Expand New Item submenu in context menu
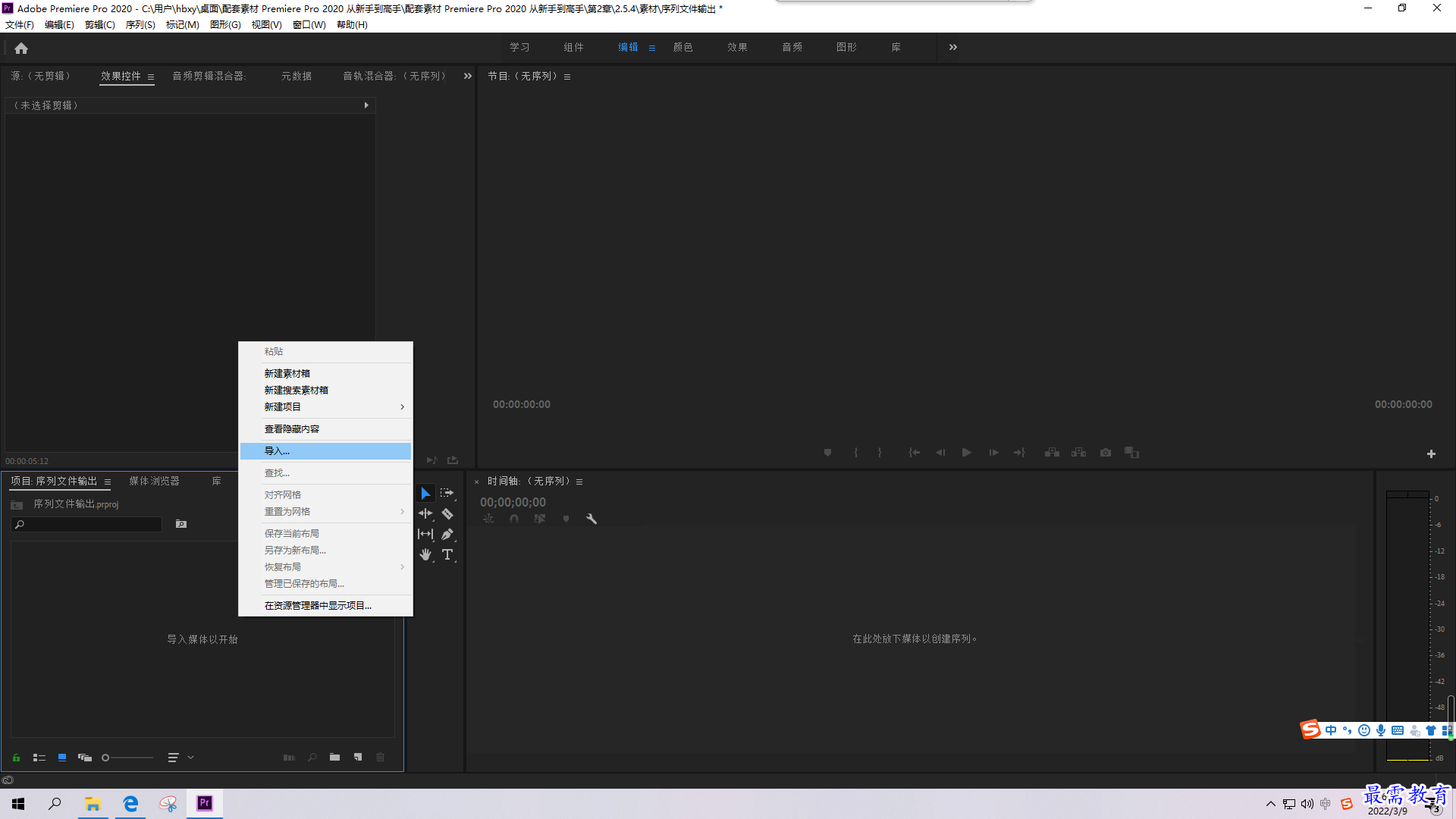Image resolution: width=1456 pixels, height=819 pixels. pos(402,407)
